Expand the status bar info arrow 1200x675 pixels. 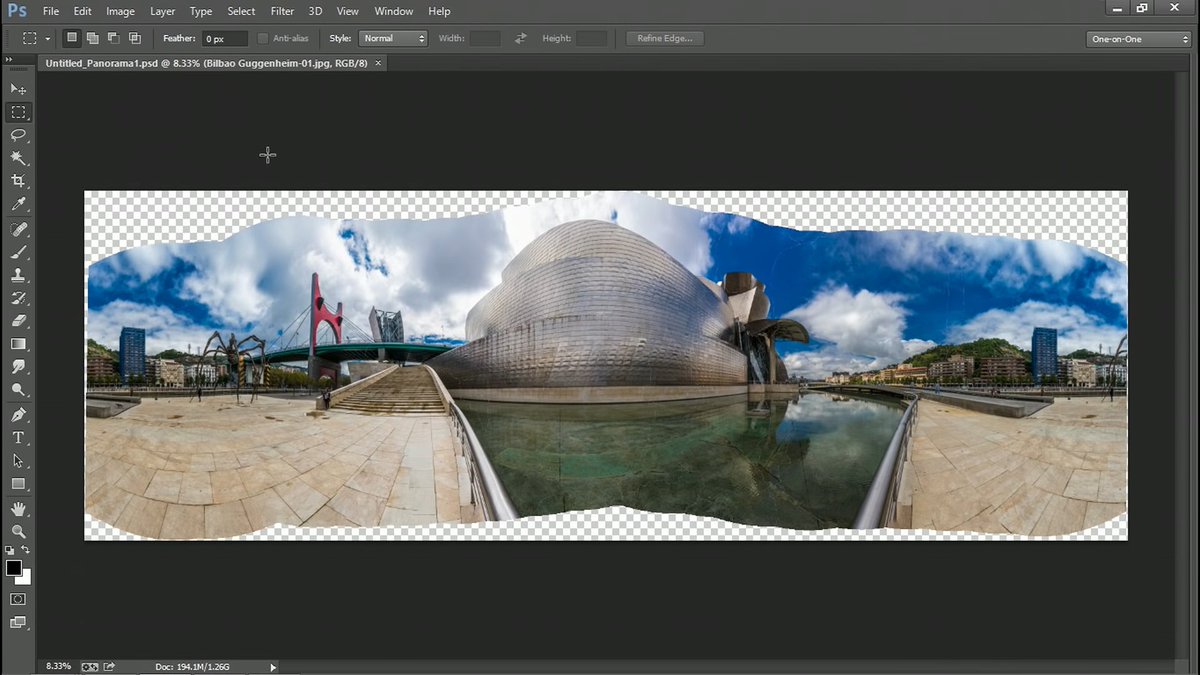(273, 667)
